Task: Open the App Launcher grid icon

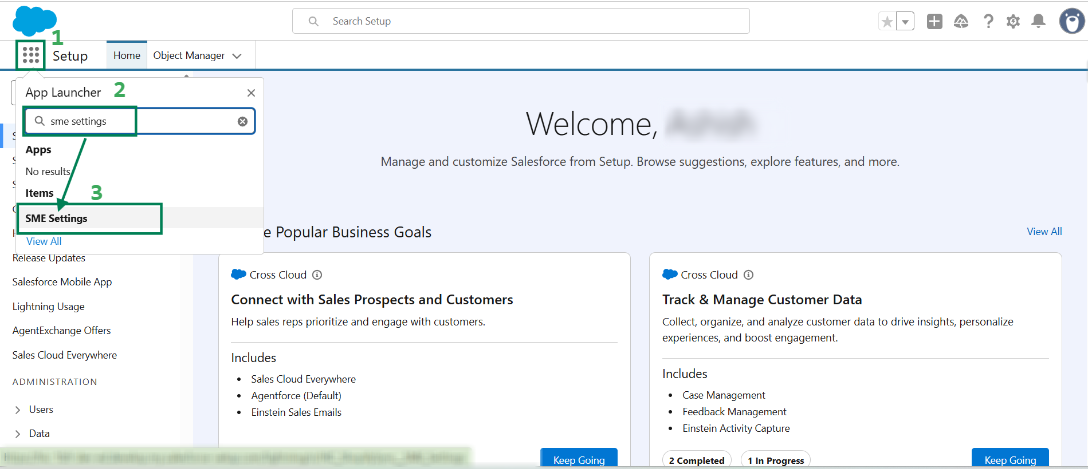Action: (31, 56)
